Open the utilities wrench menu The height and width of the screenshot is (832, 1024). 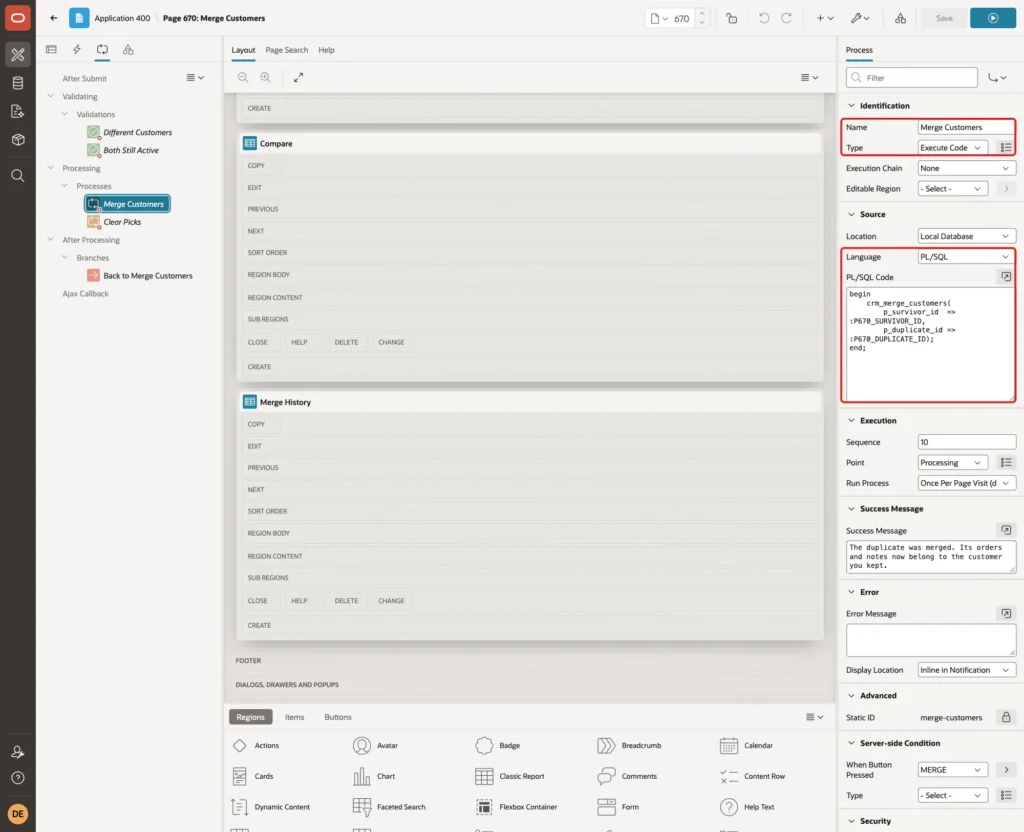pos(860,18)
